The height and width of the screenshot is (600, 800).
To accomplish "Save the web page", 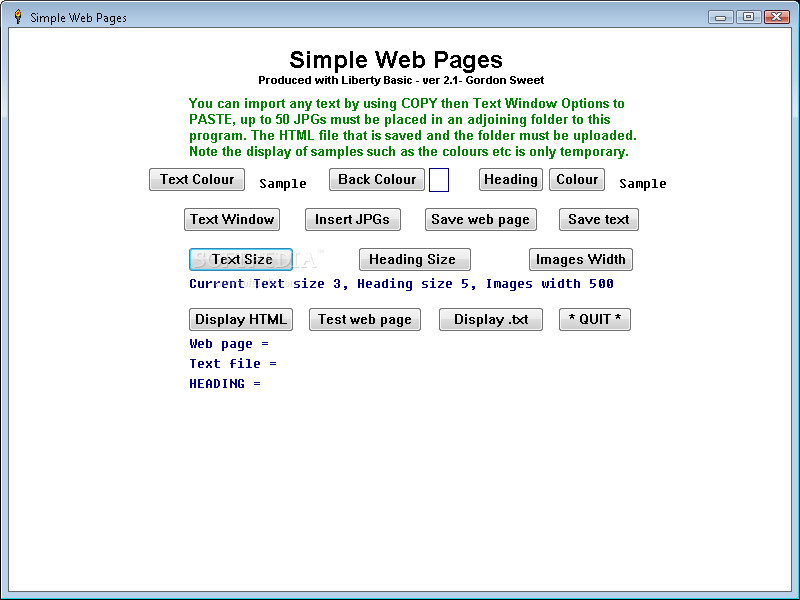I will click(x=481, y=219).
